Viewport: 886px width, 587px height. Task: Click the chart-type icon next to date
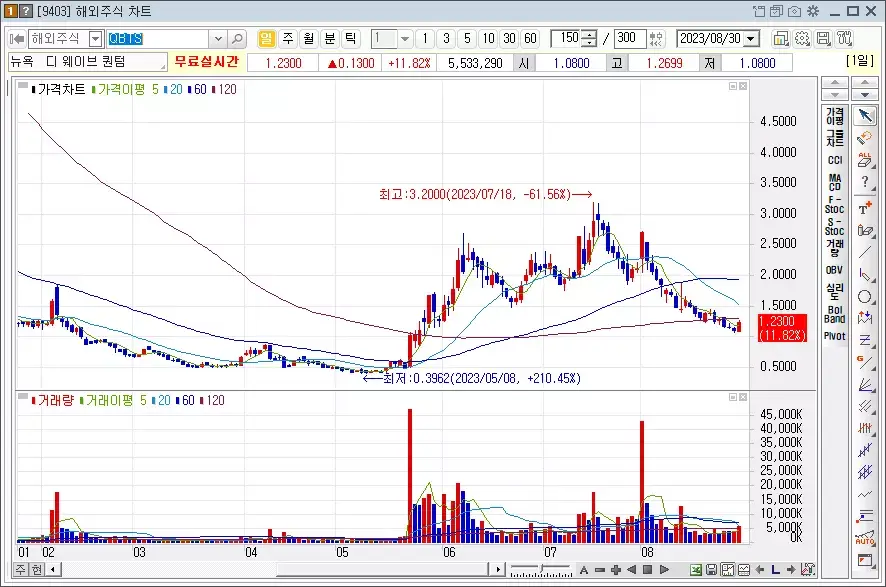[780, 39]
